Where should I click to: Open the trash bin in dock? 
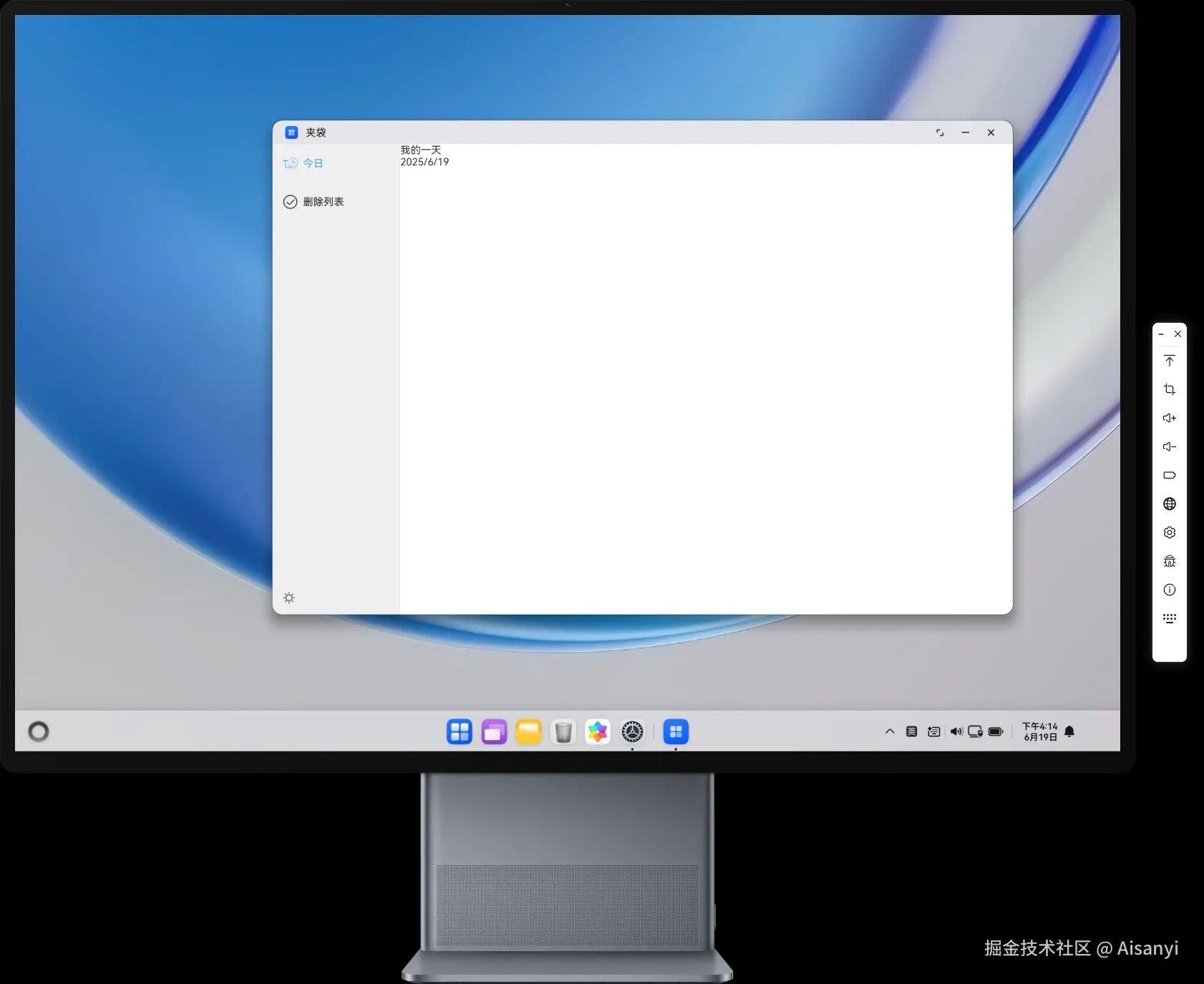(563, 731)
